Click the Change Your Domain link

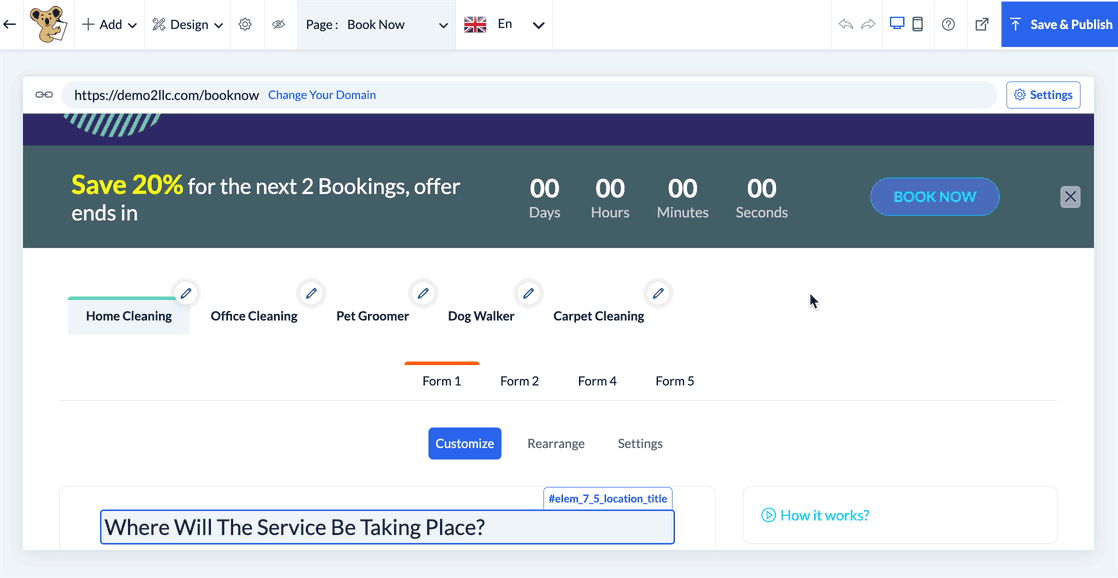point(322,95)
